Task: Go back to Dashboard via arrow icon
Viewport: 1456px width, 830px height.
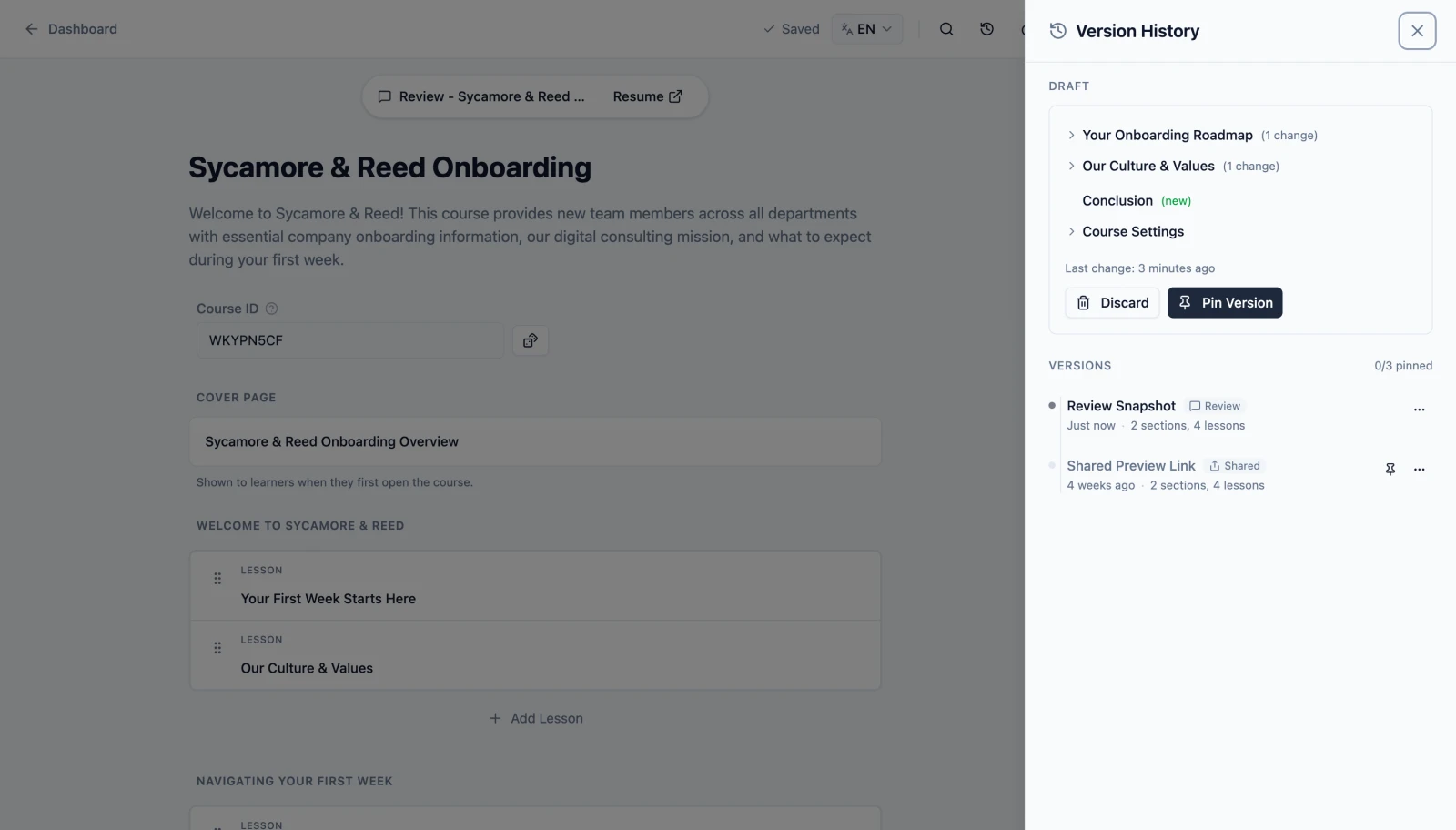Action: coord(31,29)
